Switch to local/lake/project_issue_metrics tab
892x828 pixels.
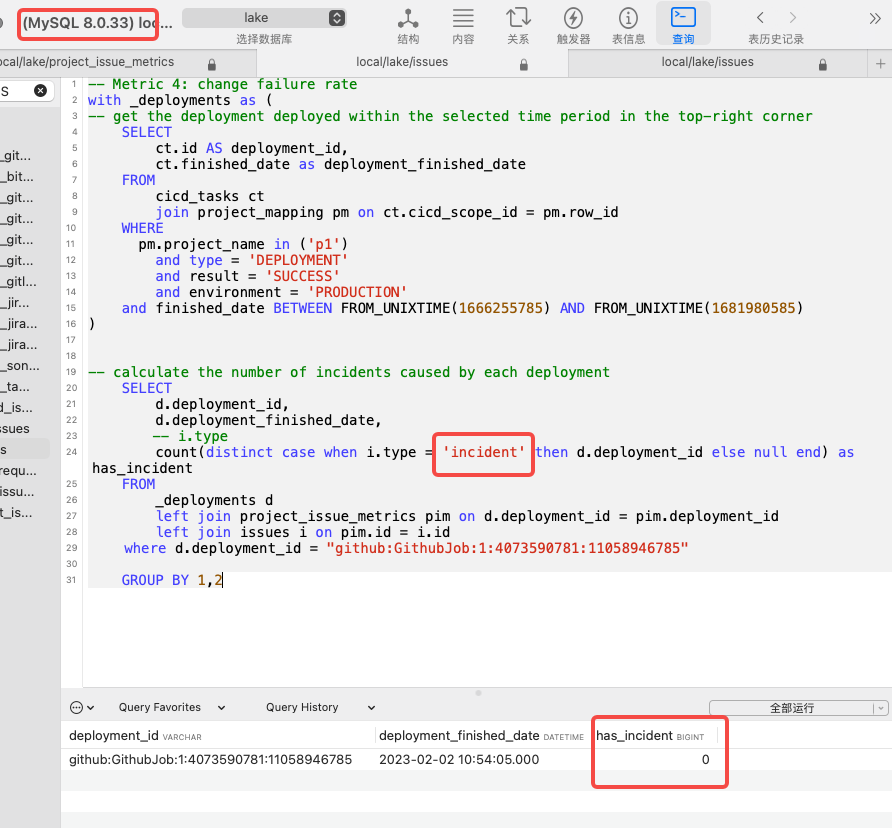(128, 63)
